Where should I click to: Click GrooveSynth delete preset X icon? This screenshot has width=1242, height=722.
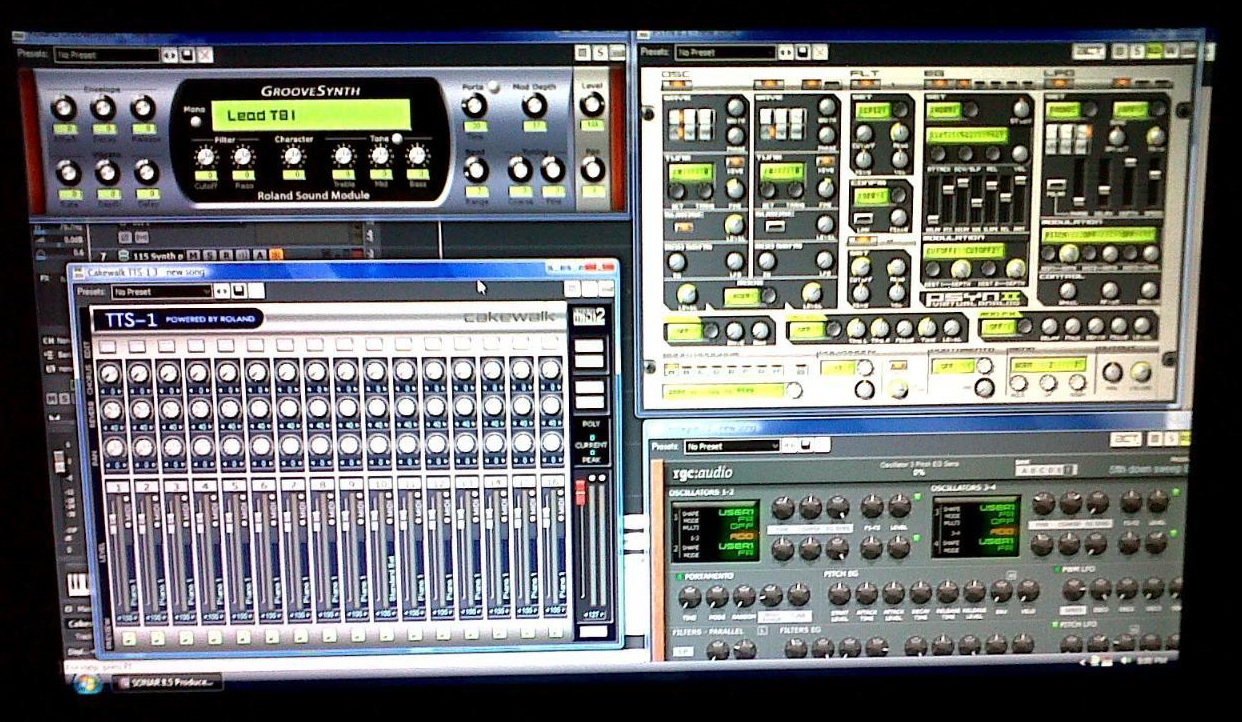click(x=203, y=55)
